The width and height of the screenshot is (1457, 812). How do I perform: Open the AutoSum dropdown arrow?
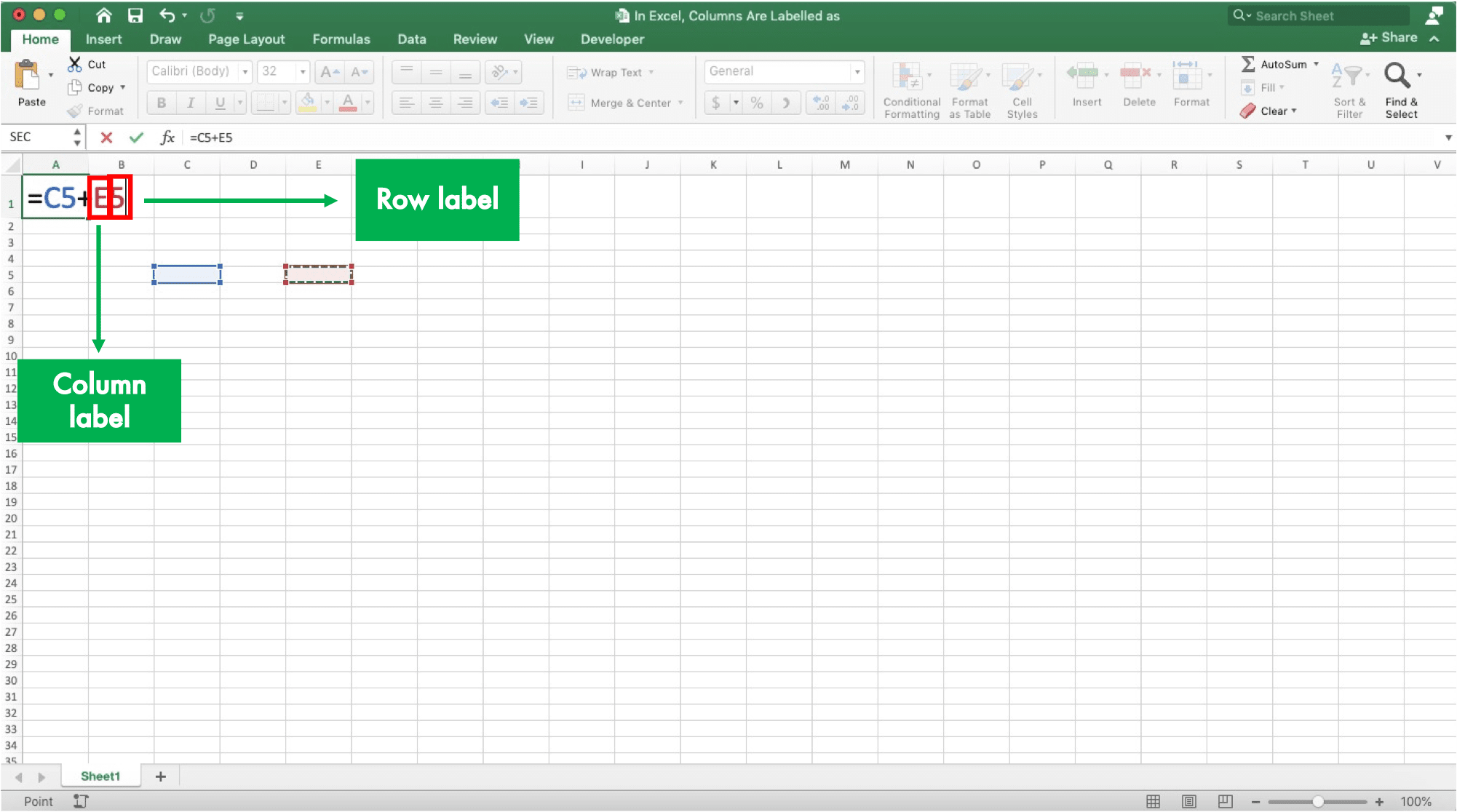click(x=1316, y=64)
